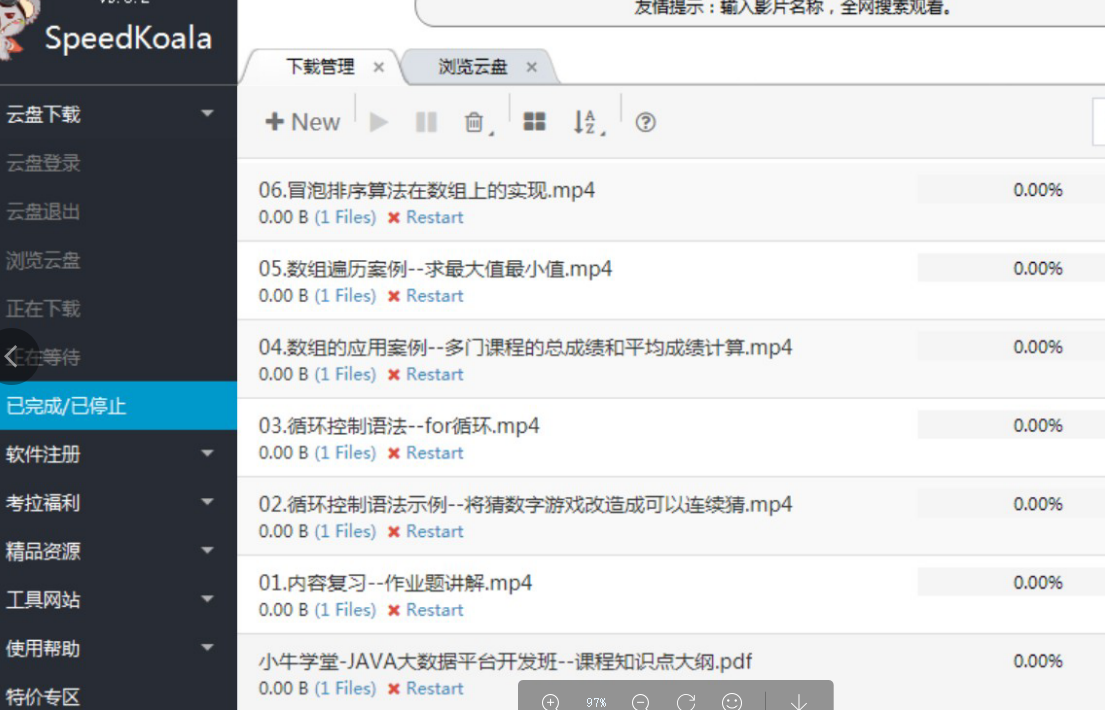Close the 浏览云盘 tab
This screenshot has width=1105, height=710.
(531, 67)
